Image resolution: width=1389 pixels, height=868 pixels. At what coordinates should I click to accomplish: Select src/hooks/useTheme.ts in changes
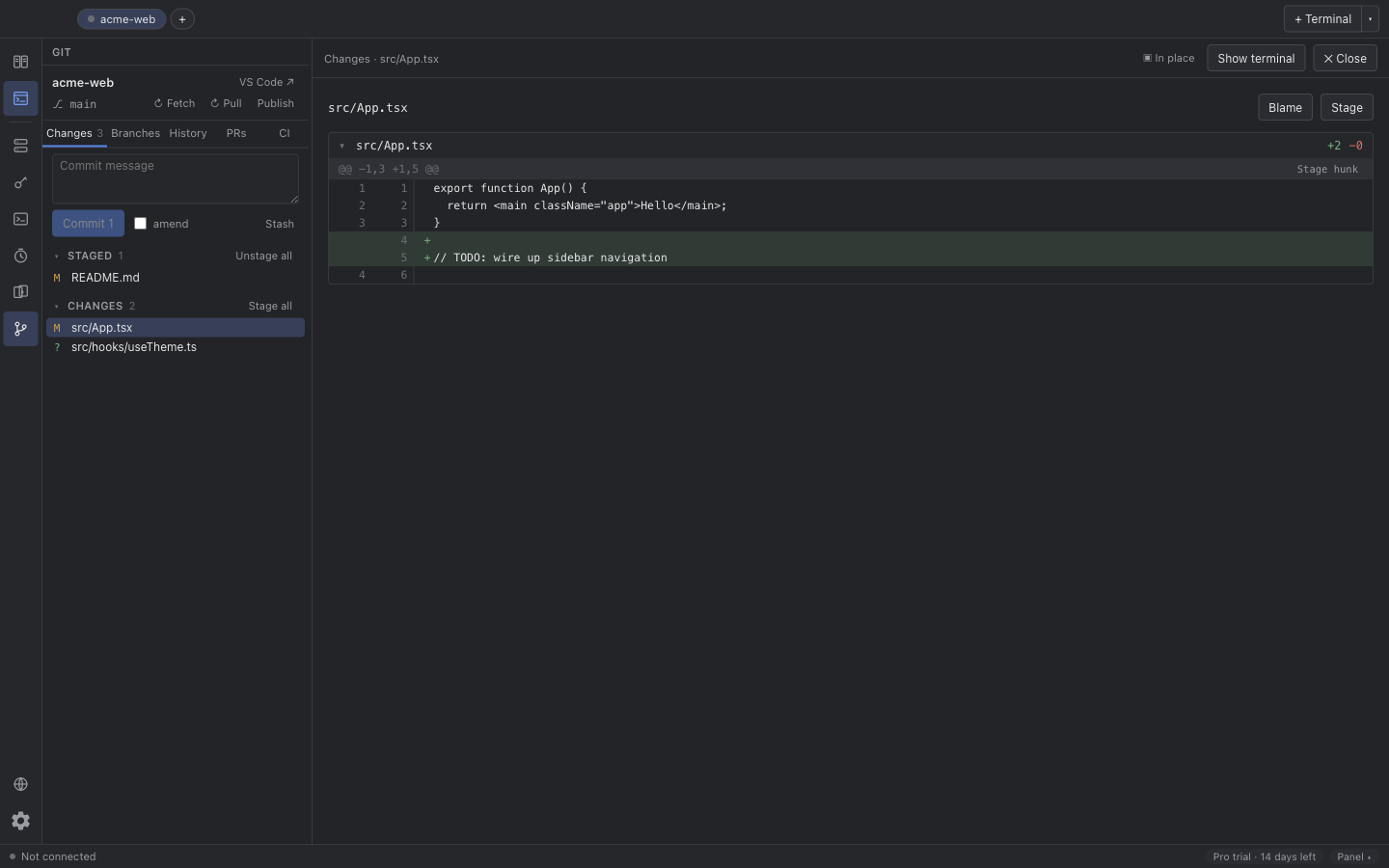(x=176, y=347)
